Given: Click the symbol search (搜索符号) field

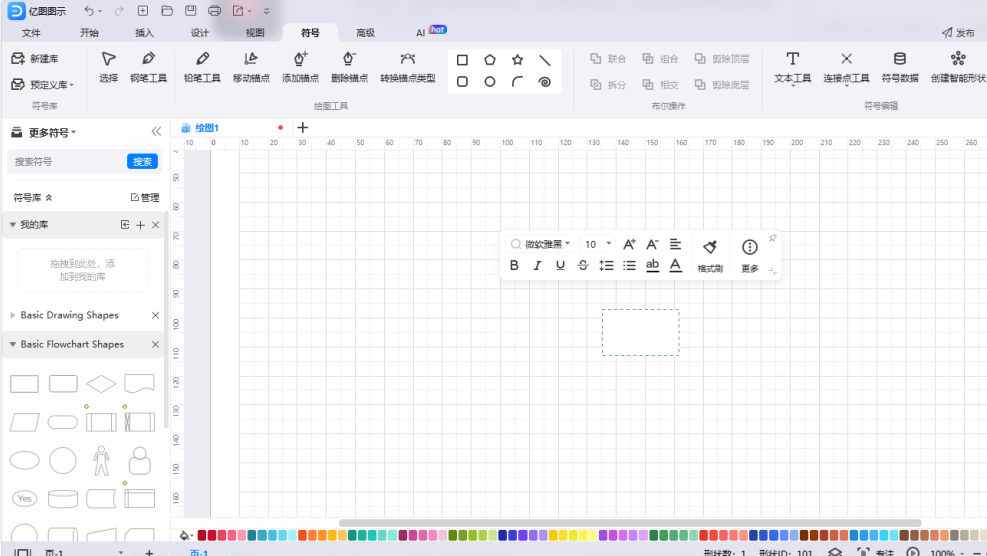Looking at the screenshot, I should tap(68, 162).
